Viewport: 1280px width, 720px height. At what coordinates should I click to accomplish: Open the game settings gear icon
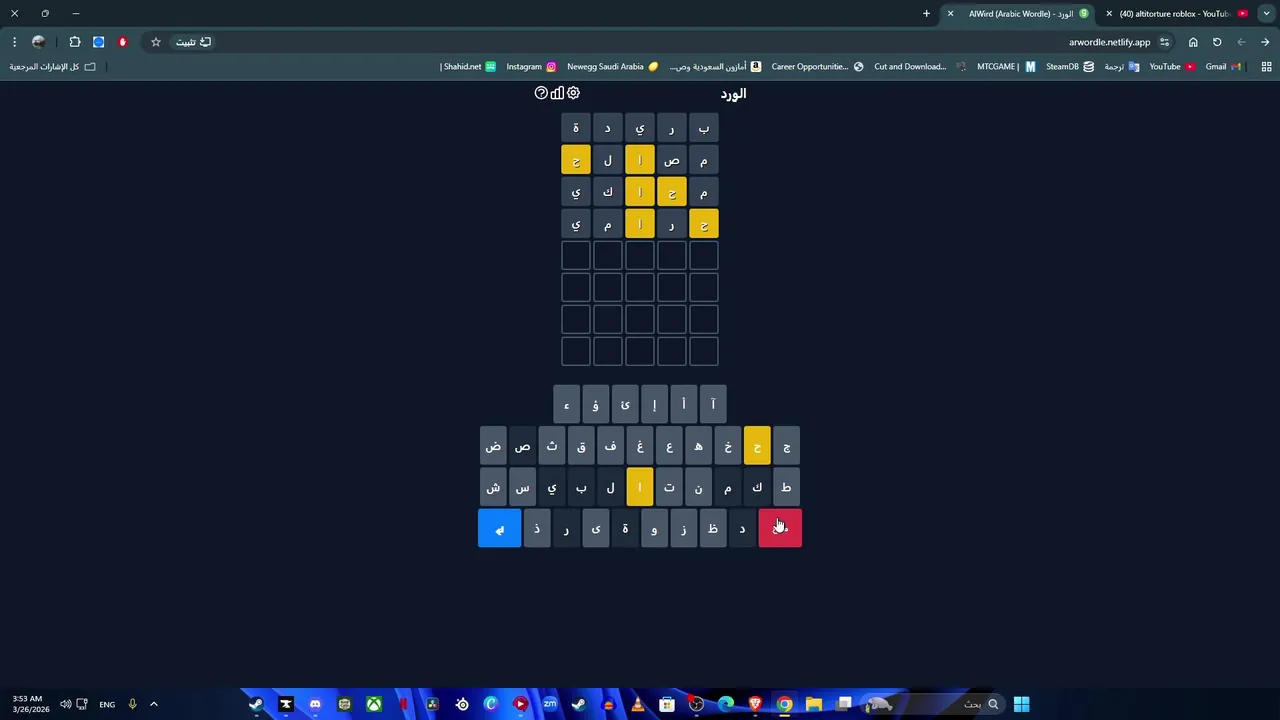click(573, 93)
